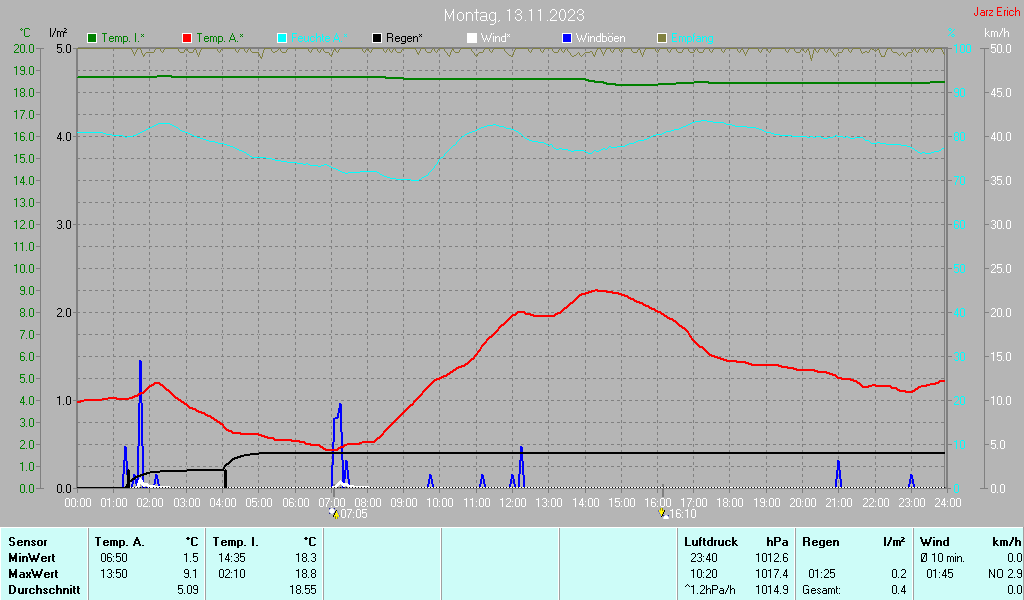Select the Luftdruck column header
Screen dimensions: 1024x600
(x=711, y=542)
